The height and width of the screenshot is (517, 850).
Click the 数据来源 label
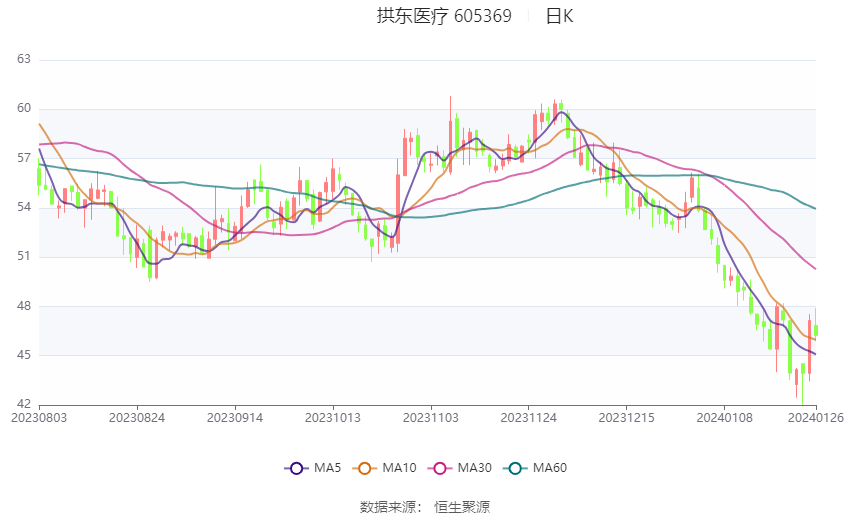pyautogui.click(x=388, y=507)
